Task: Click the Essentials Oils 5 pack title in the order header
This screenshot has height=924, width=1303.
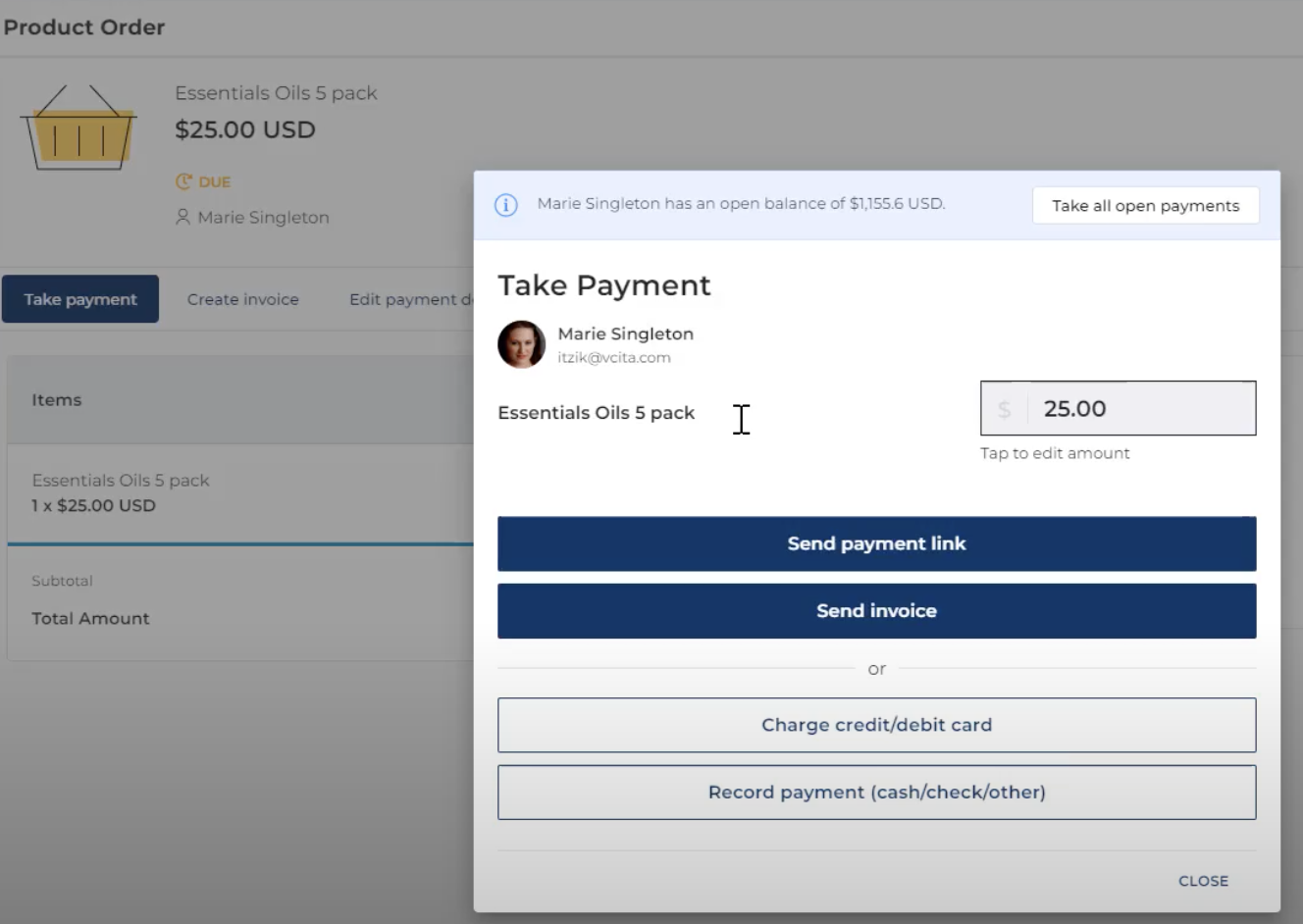Action: [276, 93]
